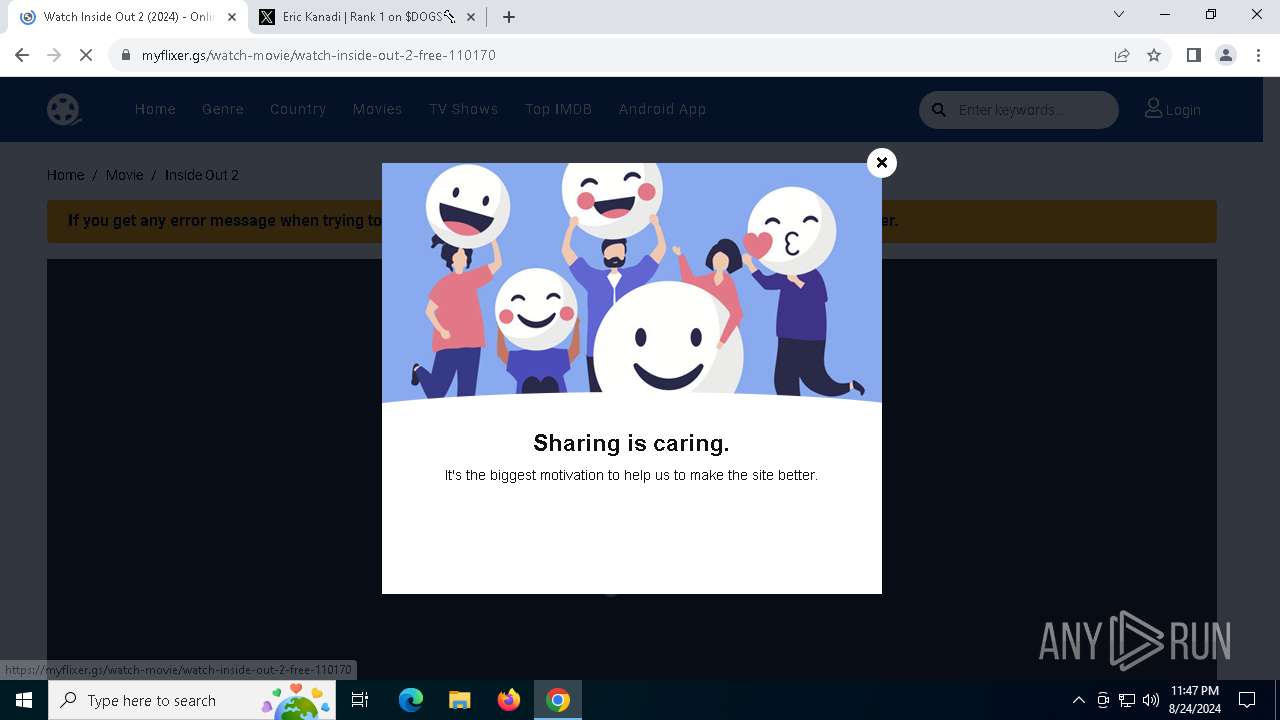Launch Firefox from the taskbar

(509, 700)
